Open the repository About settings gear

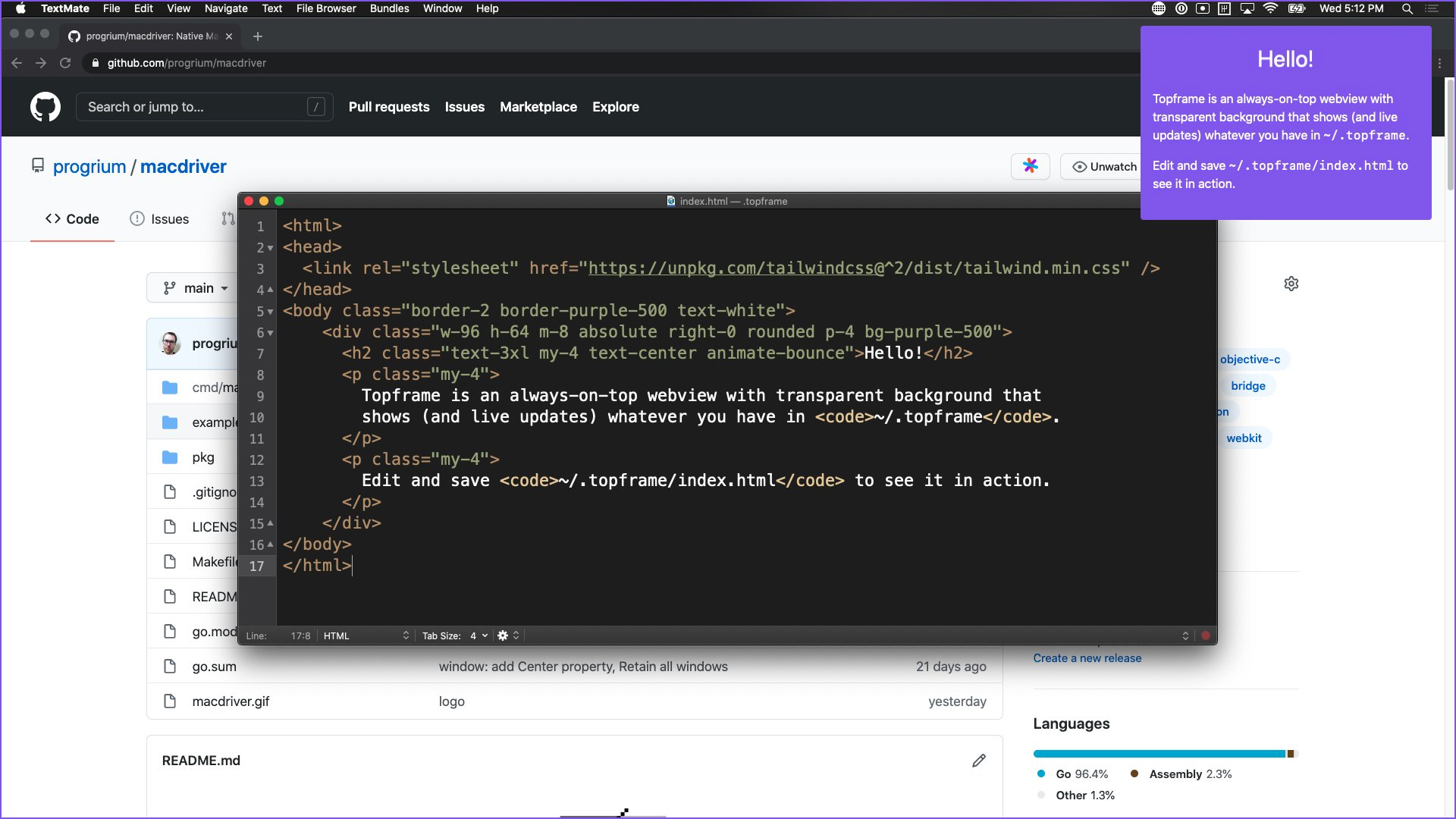point(1291,284)
